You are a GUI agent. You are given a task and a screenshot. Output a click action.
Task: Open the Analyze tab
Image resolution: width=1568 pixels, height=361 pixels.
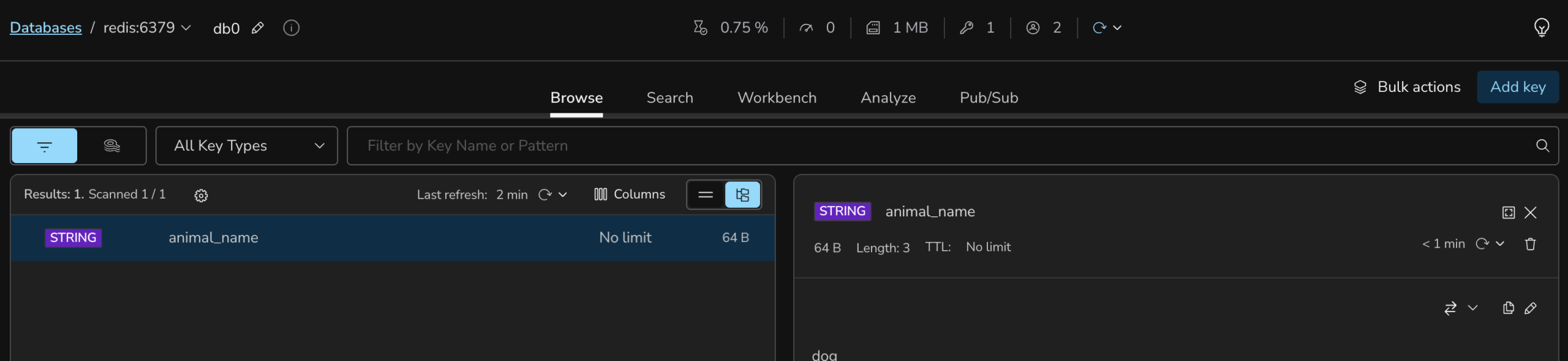(888, 97)
